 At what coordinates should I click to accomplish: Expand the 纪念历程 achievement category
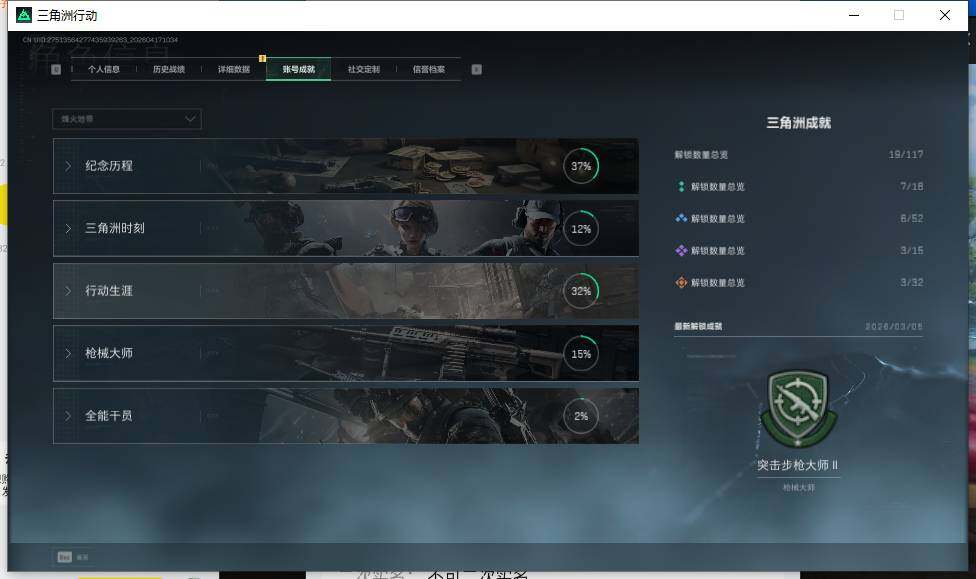click(345, 166)
